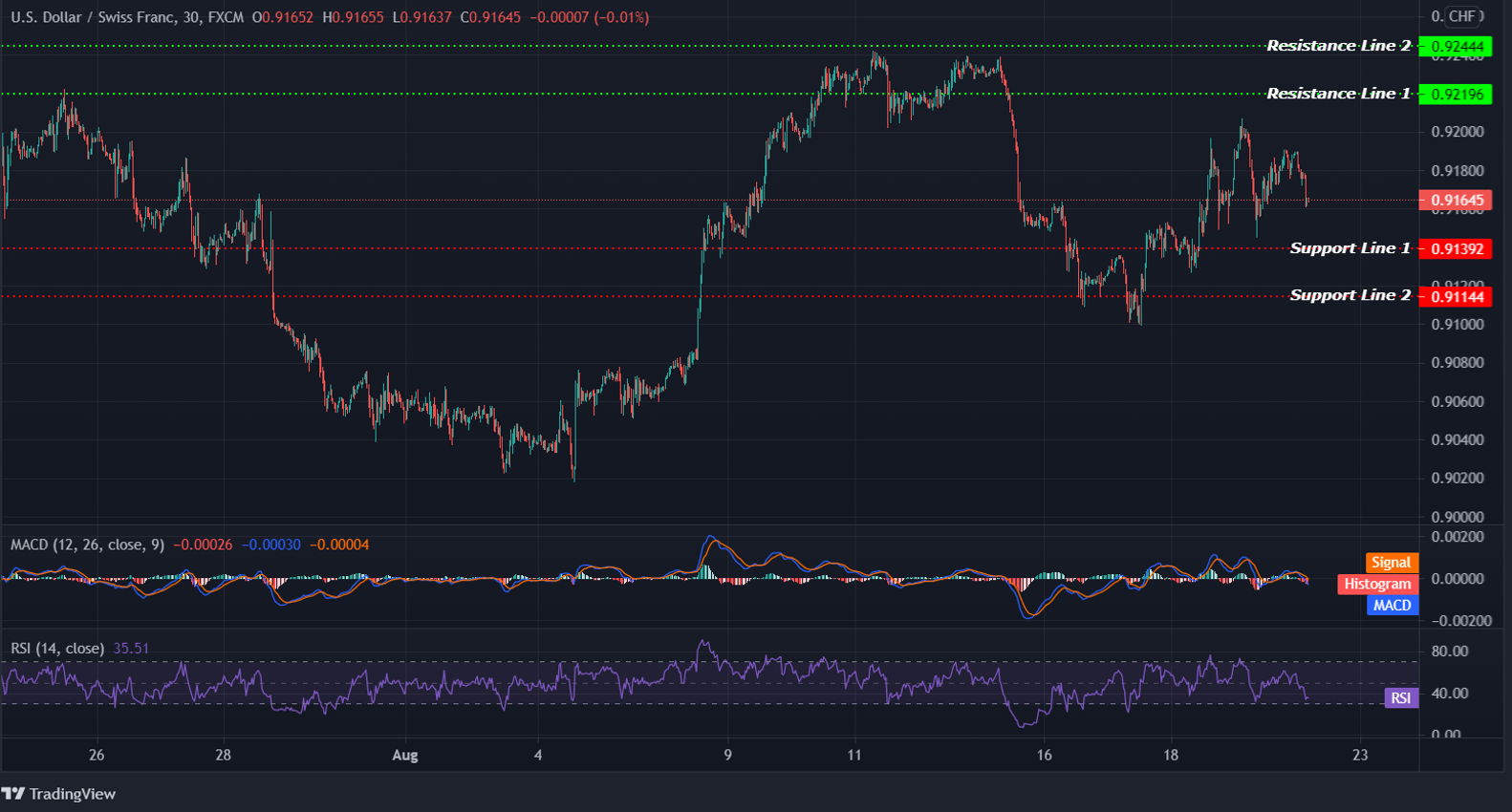The image size is (1512, 812).
Task: Click the RSI (14, close) legend
Action: pyautogui.click(x=57, y=649)
